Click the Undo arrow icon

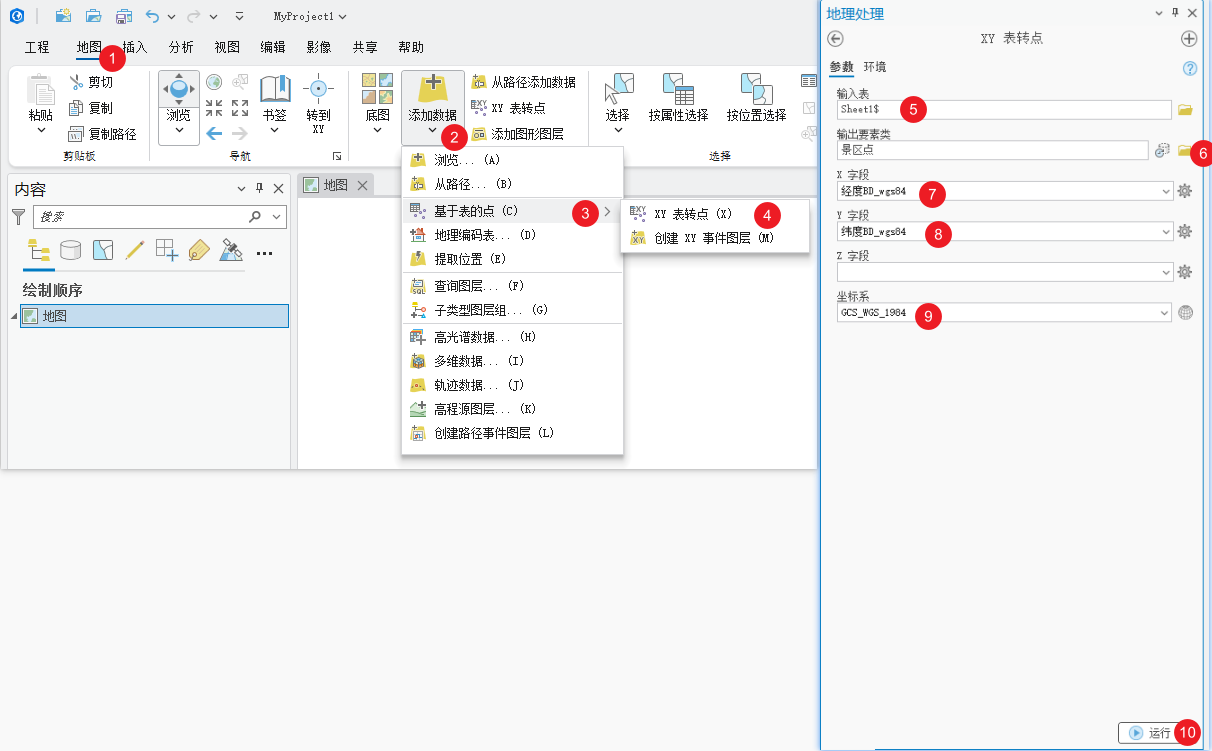click(152, 16)
